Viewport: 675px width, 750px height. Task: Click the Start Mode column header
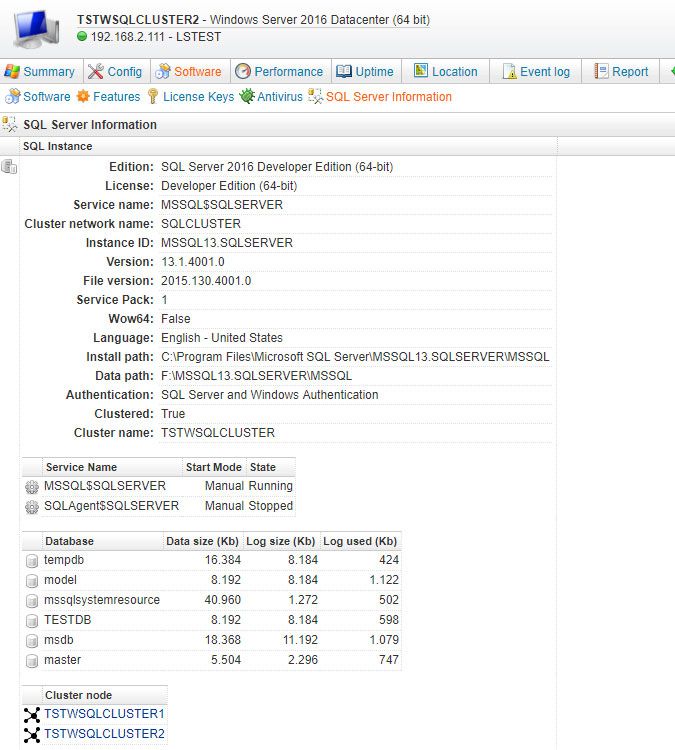(x=213, y=467)
